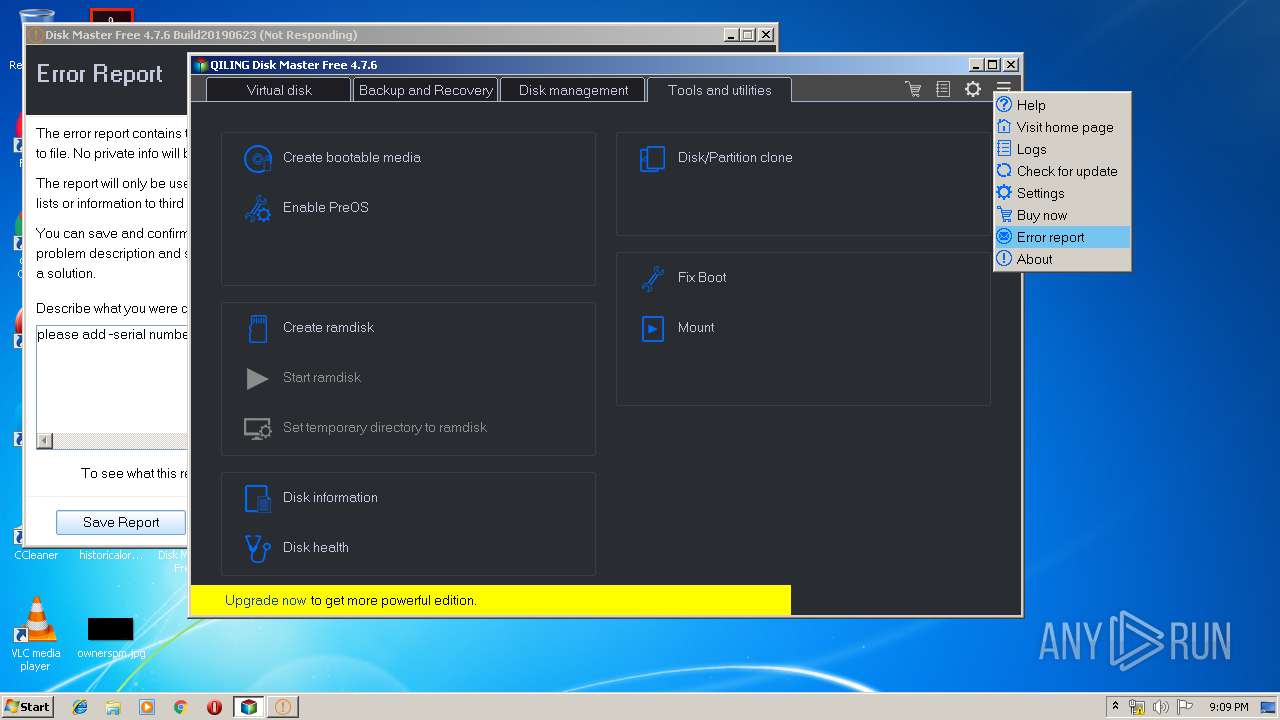Launch the Disk/Partition clone tool

coord(716,158)
